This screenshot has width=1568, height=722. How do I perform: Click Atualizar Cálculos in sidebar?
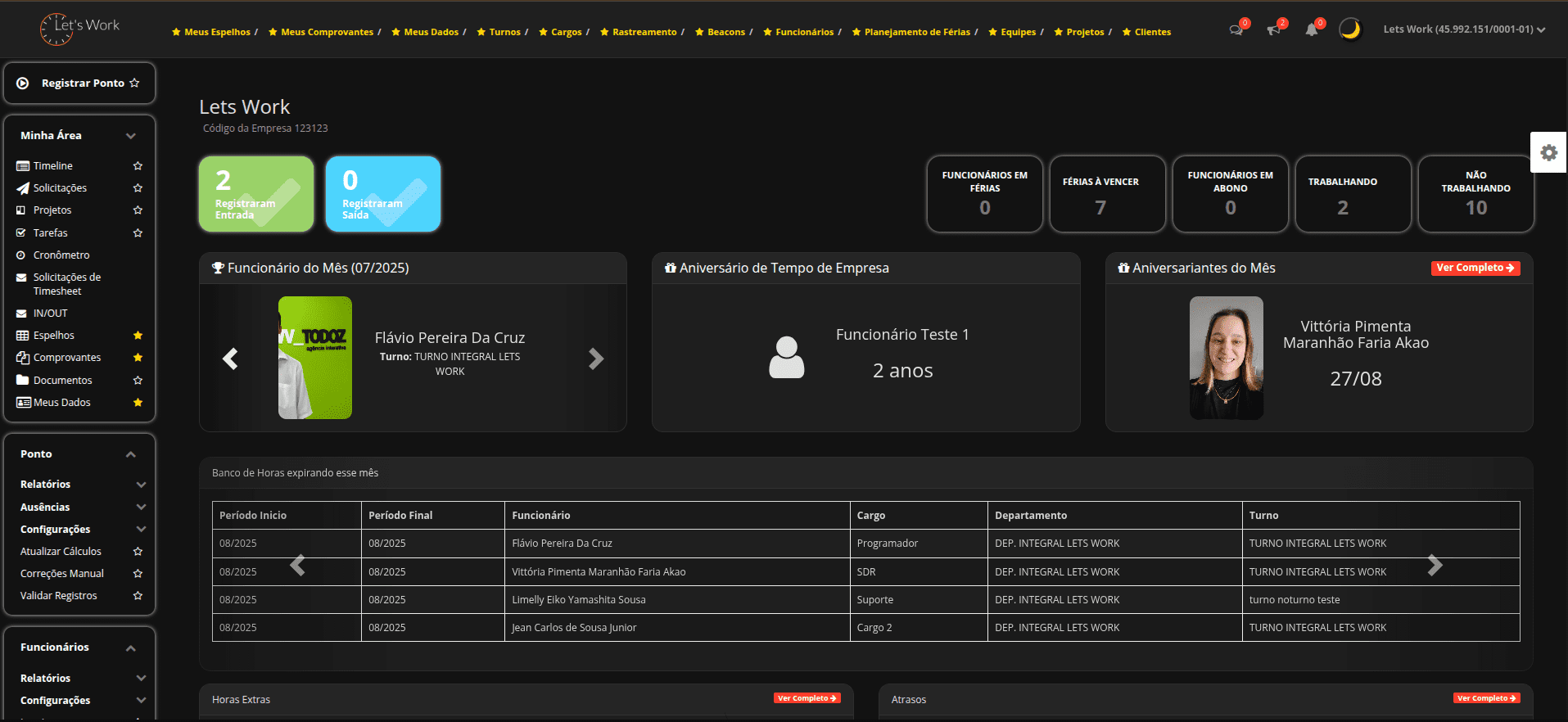click(x=61, y=551)
